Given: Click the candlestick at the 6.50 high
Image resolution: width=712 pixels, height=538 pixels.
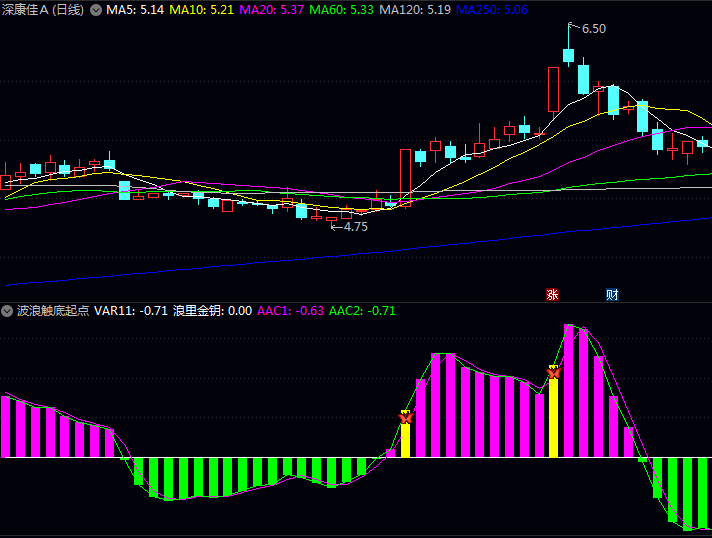Looking at the screenshot, I should 569,55.
